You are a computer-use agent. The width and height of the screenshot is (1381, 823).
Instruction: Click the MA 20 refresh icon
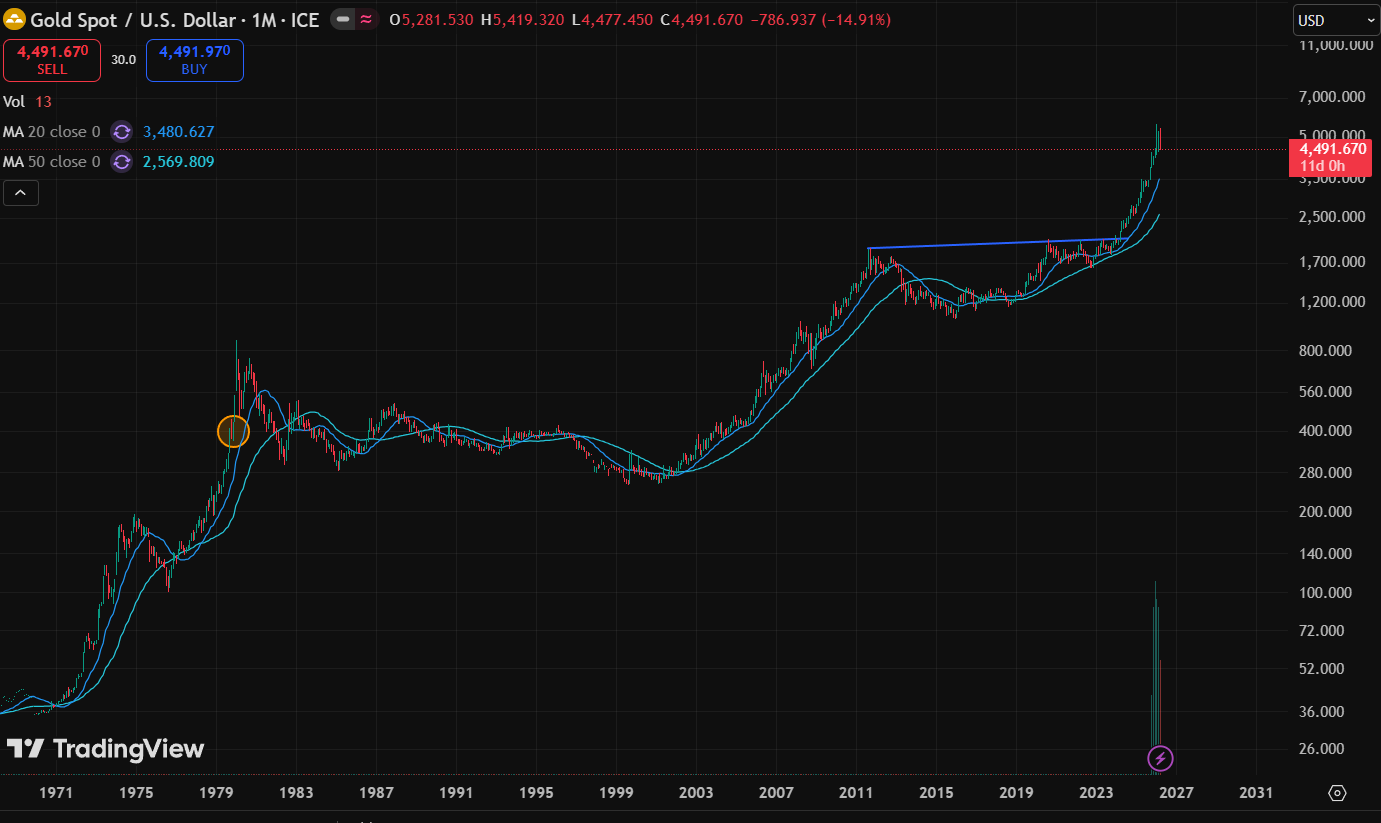tap(121, 132)
